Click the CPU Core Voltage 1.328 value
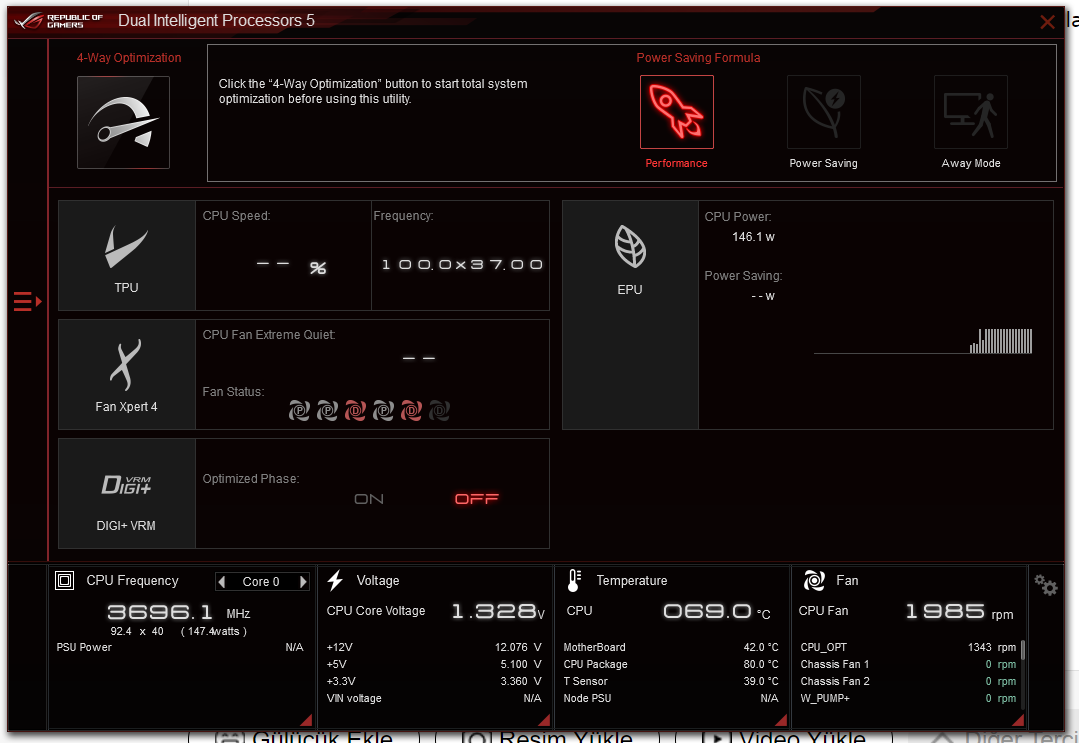1079x743 pixels. click(498, 611)
